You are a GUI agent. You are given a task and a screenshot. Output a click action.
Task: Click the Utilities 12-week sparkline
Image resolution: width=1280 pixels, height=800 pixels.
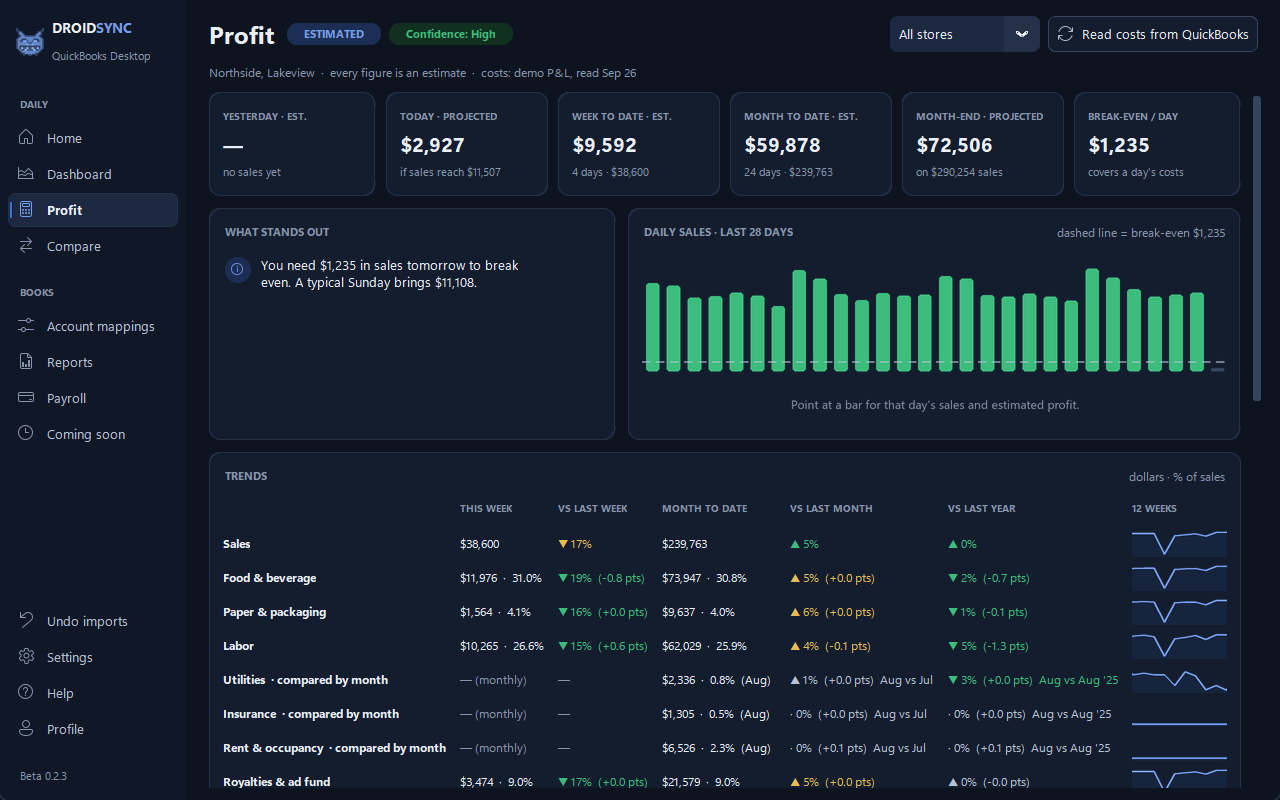click(1179, 679)
